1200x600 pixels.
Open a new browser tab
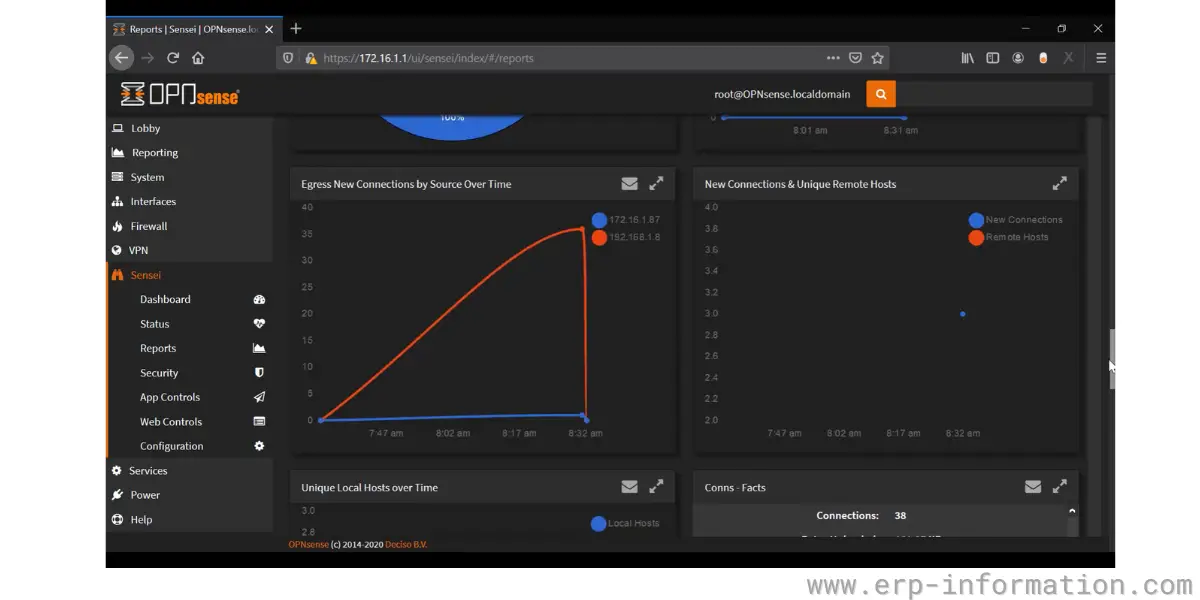click(296, 29)
